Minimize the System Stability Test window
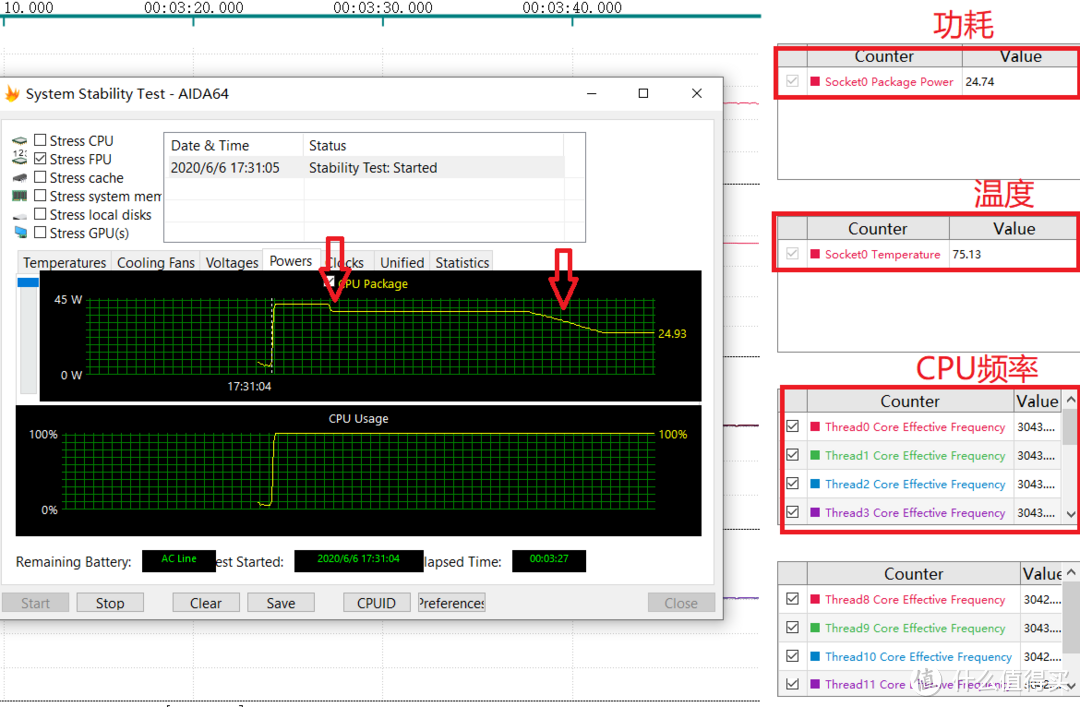Viewport: 1080px width, 707px height. click(592, 93)
